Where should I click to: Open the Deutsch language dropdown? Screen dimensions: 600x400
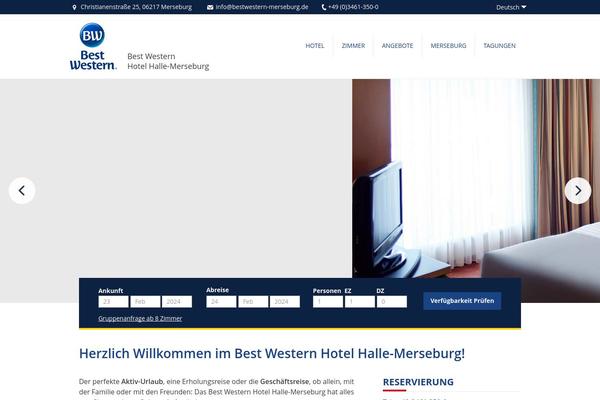(511, 7)
